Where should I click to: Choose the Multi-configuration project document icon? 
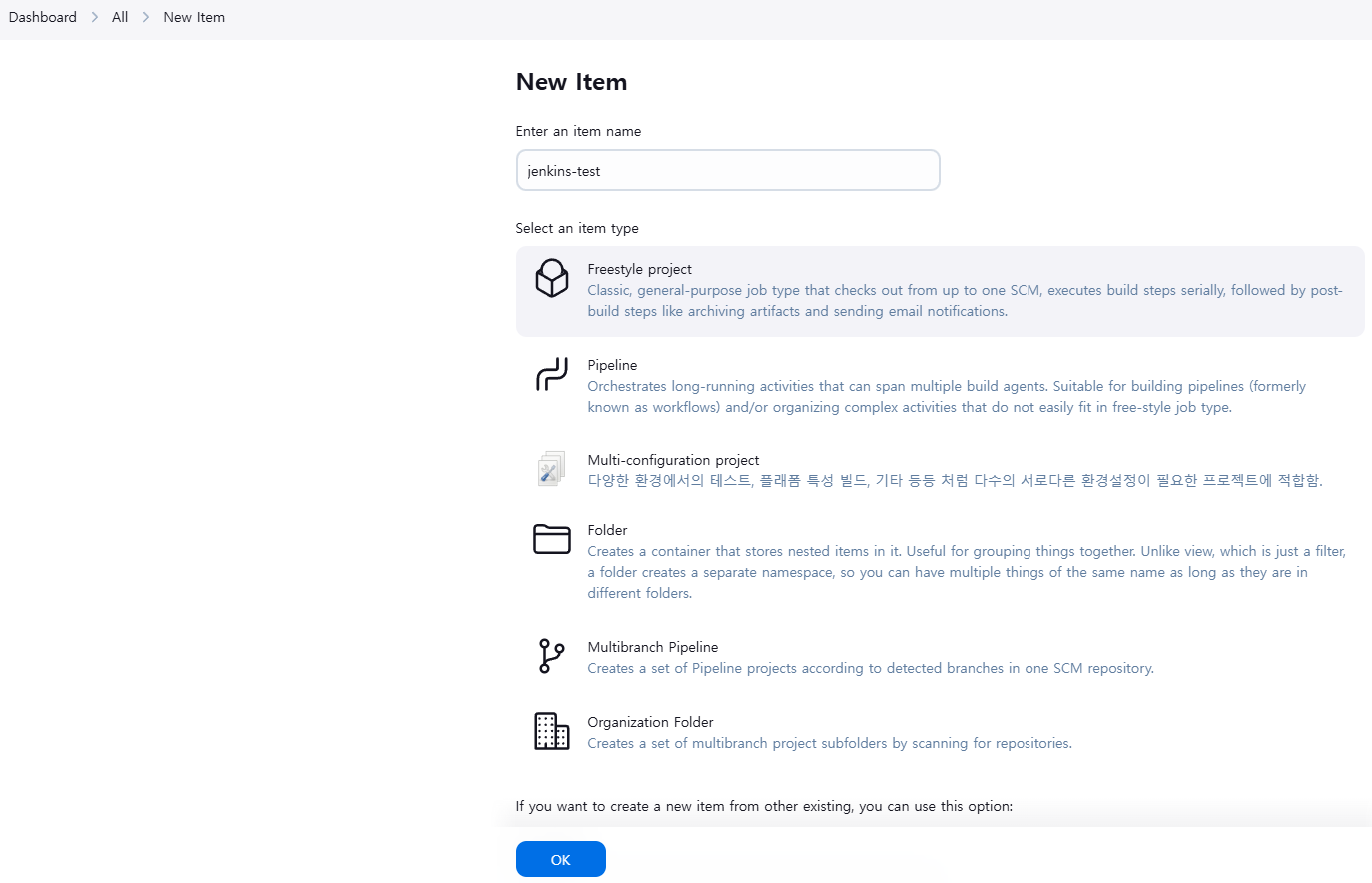coord(552,468)
